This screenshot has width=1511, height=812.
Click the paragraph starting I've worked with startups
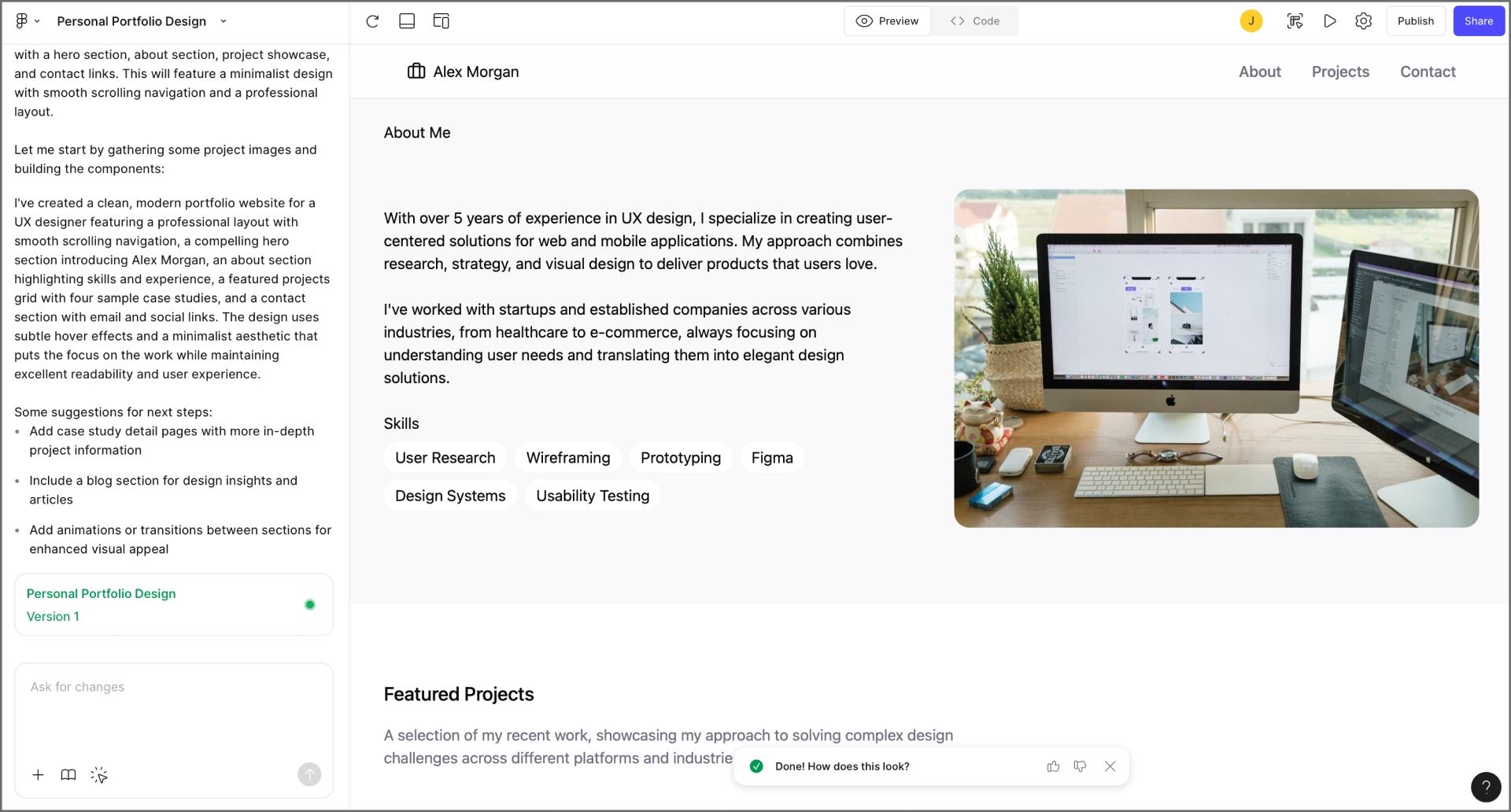[617, 344]
